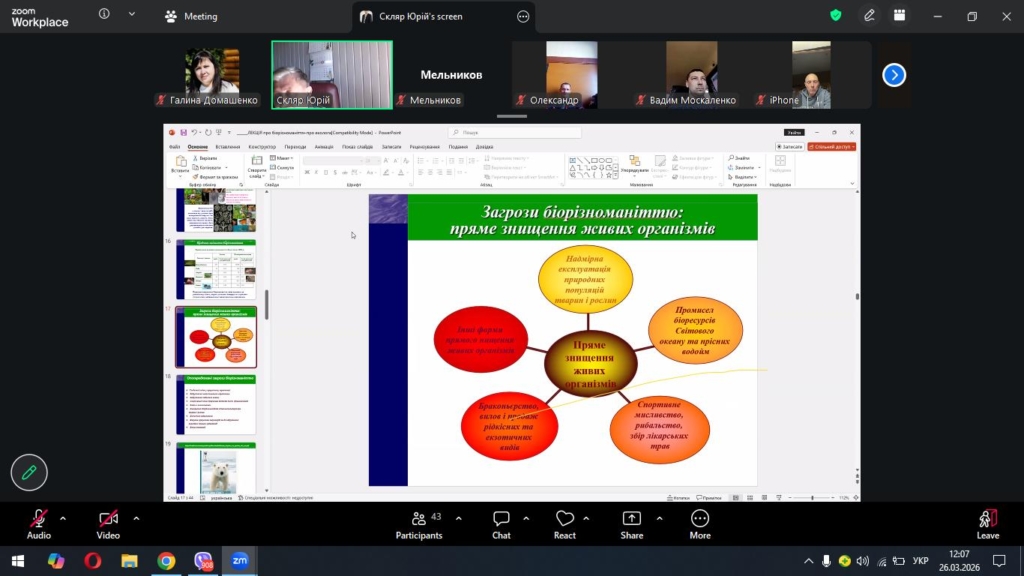The height and width of the screenshot is (576, 1024).
Task: Click the Windows Start button
Action: (19, 561)
